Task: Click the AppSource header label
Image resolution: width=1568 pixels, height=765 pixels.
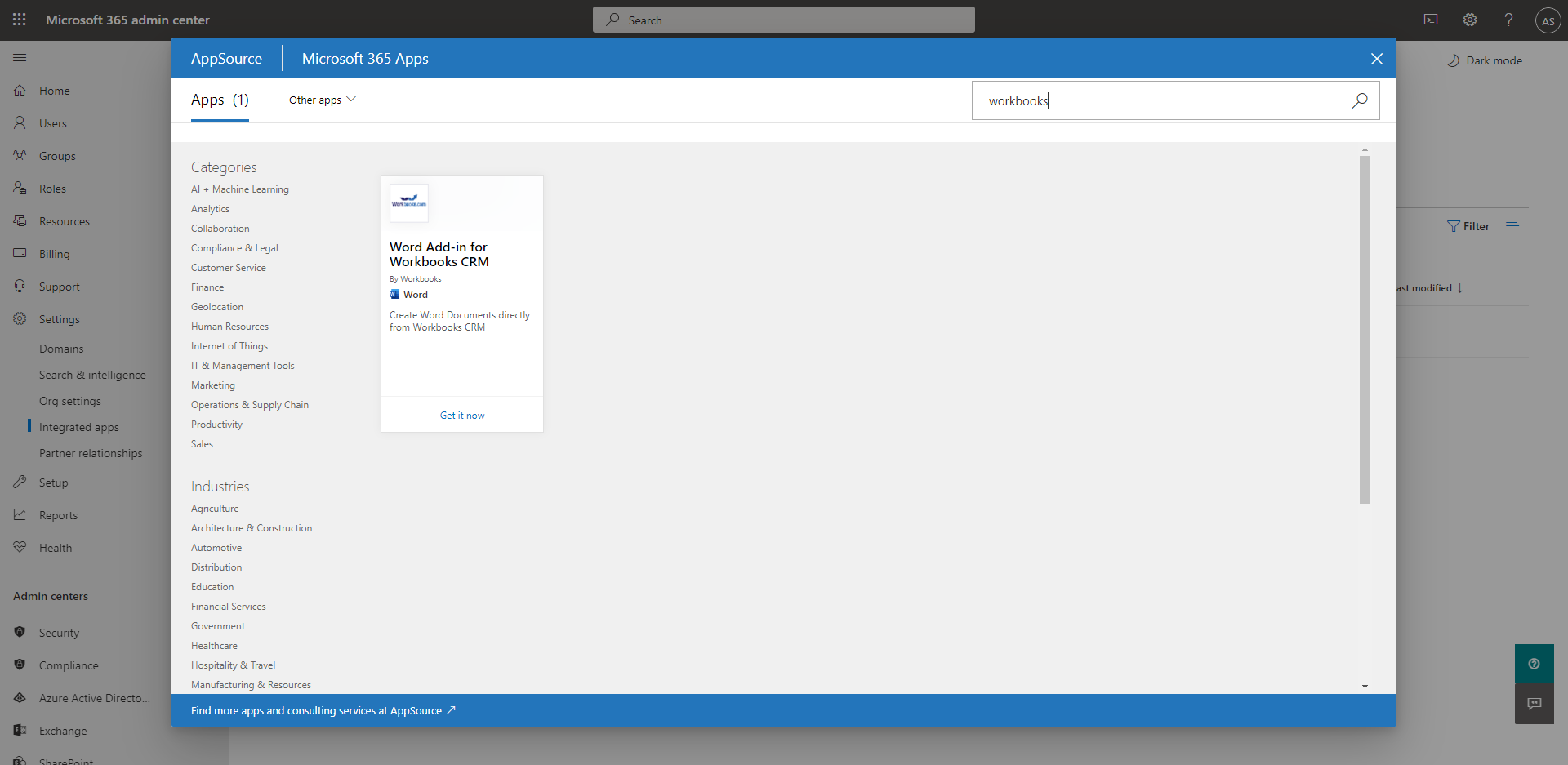Action: 226,59
